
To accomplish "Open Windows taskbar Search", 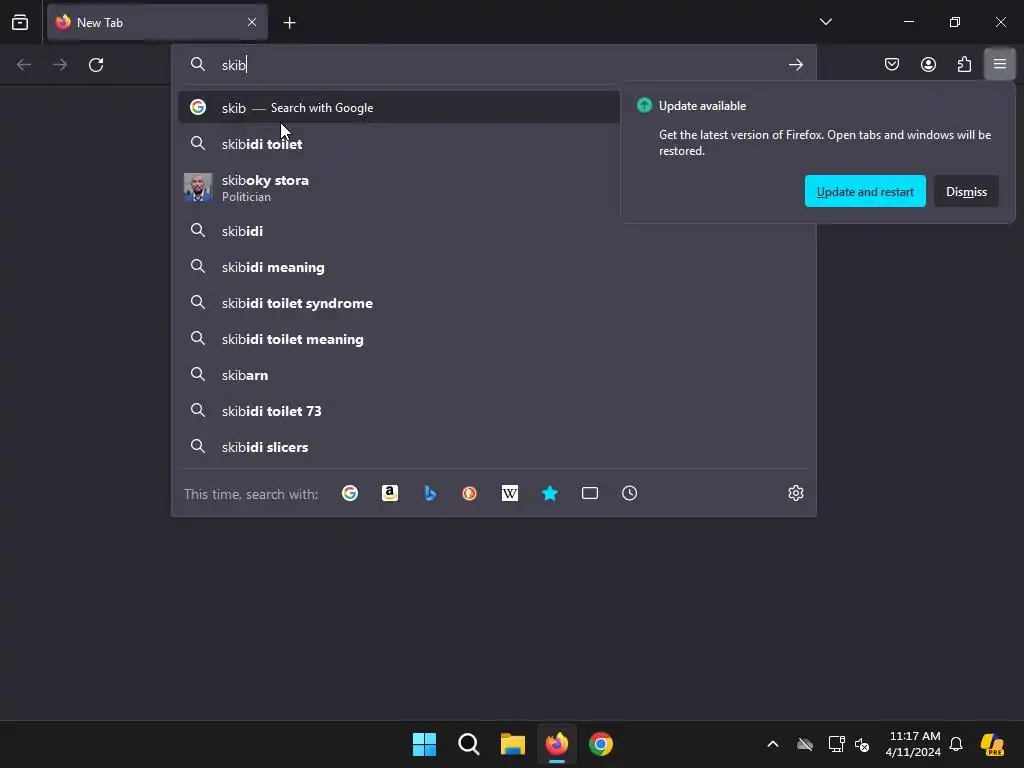I will click(x=469, y=744).
